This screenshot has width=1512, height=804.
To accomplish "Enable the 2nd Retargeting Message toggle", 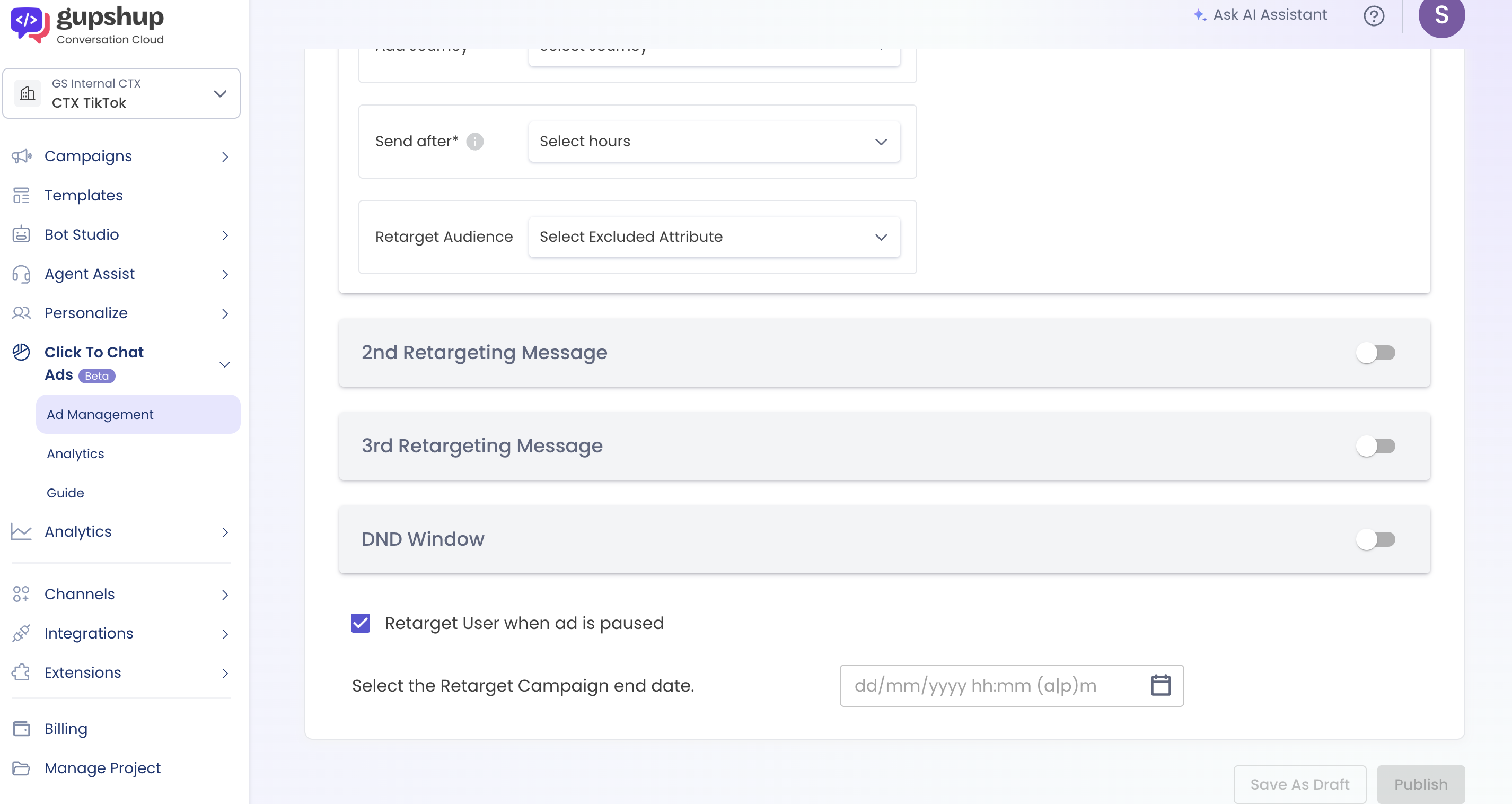I will pyautogui.click(x=1375, y=352).
